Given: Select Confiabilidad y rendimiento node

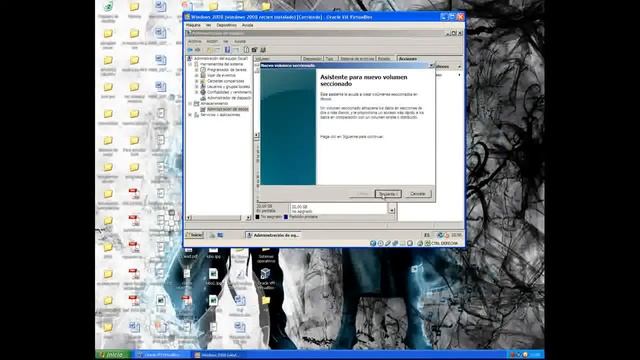Looking at the screenshot, I should click(229, 92).
